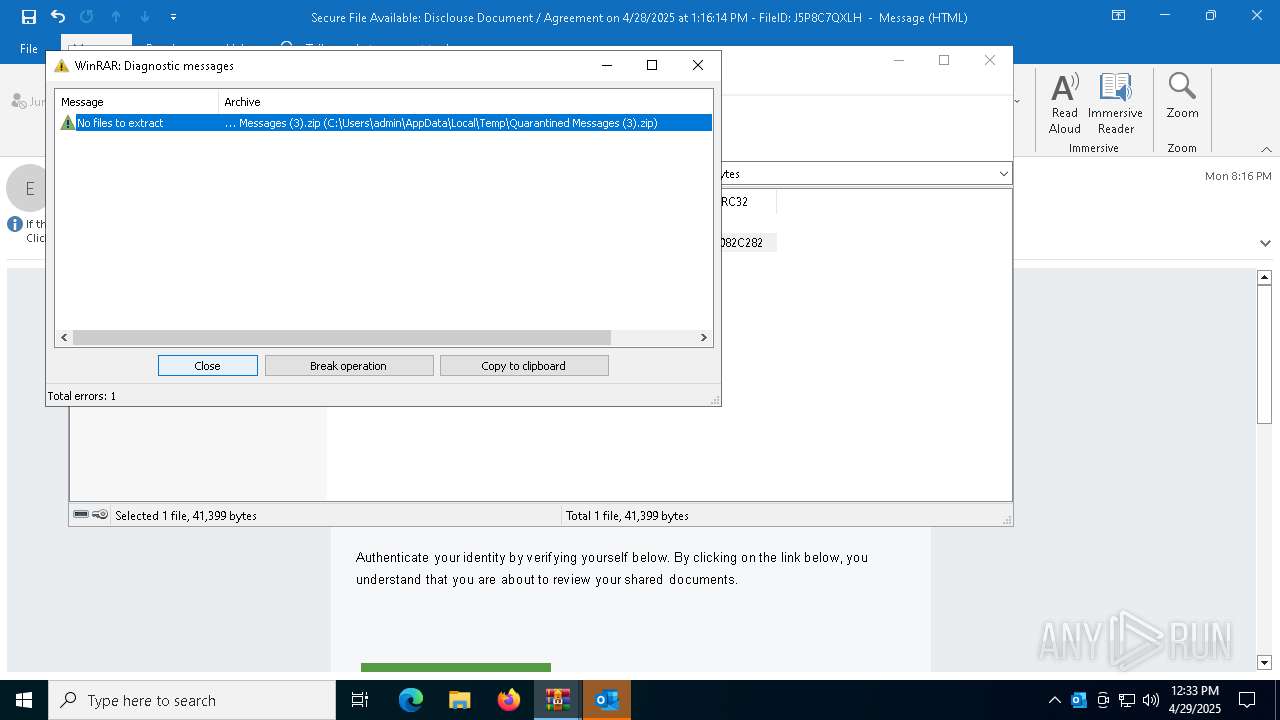
Task: Open Firefox from the taskbar
Action: 509,700
